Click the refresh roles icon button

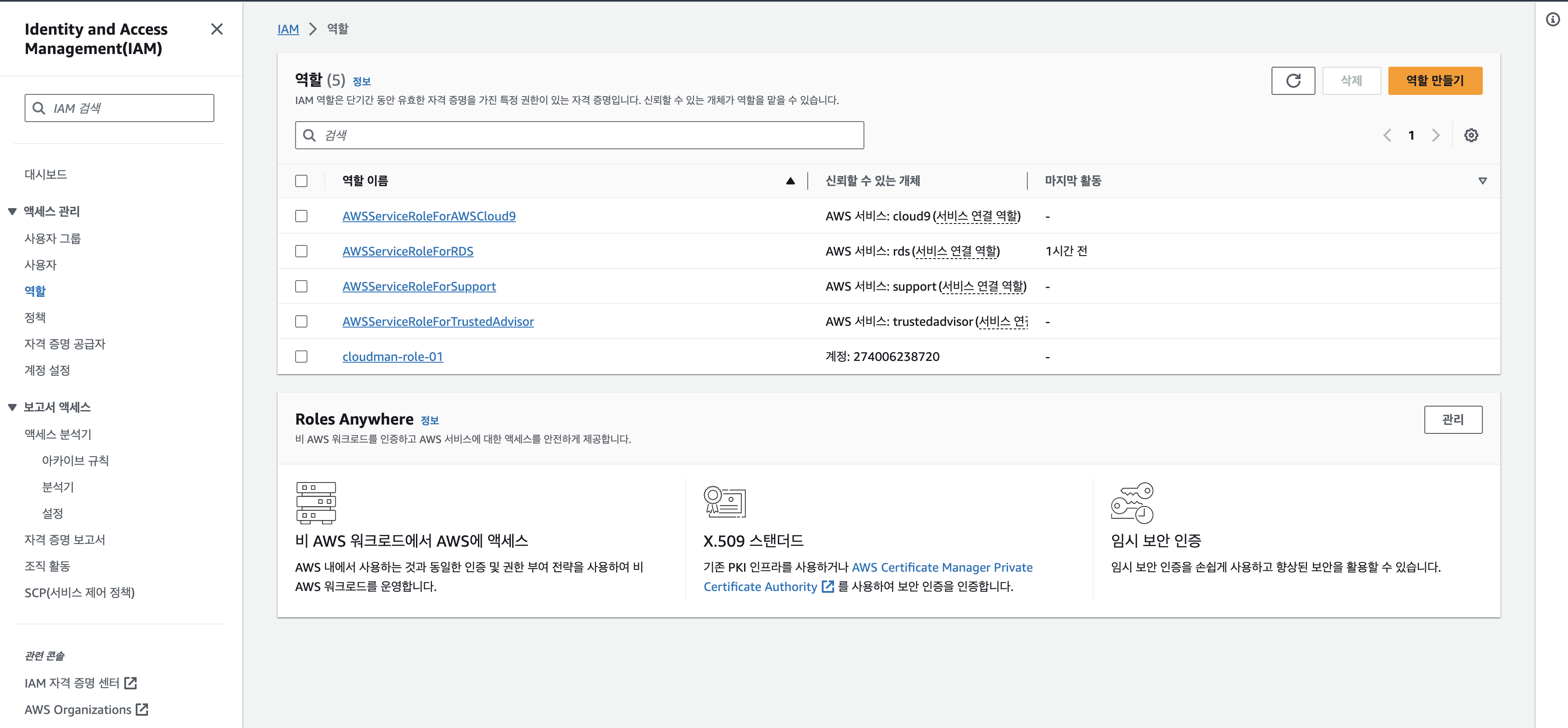click(x=1293, y=80)
